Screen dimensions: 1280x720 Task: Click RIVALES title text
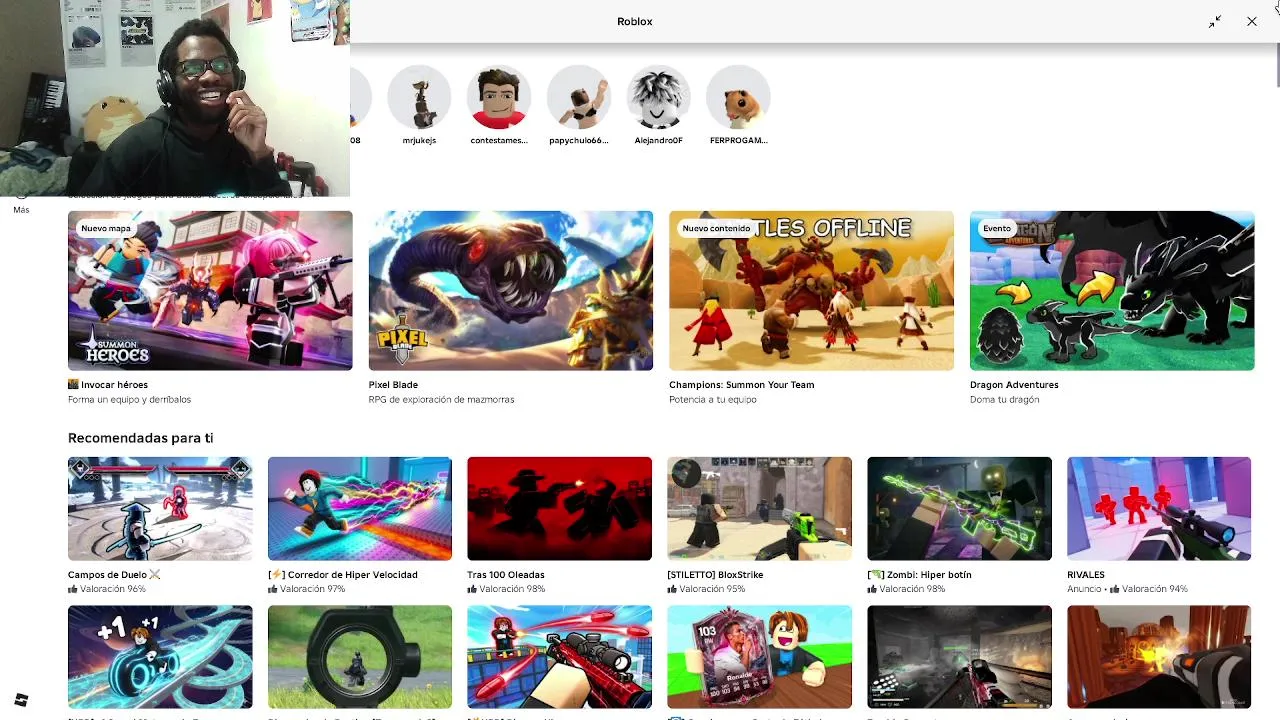1086,575
